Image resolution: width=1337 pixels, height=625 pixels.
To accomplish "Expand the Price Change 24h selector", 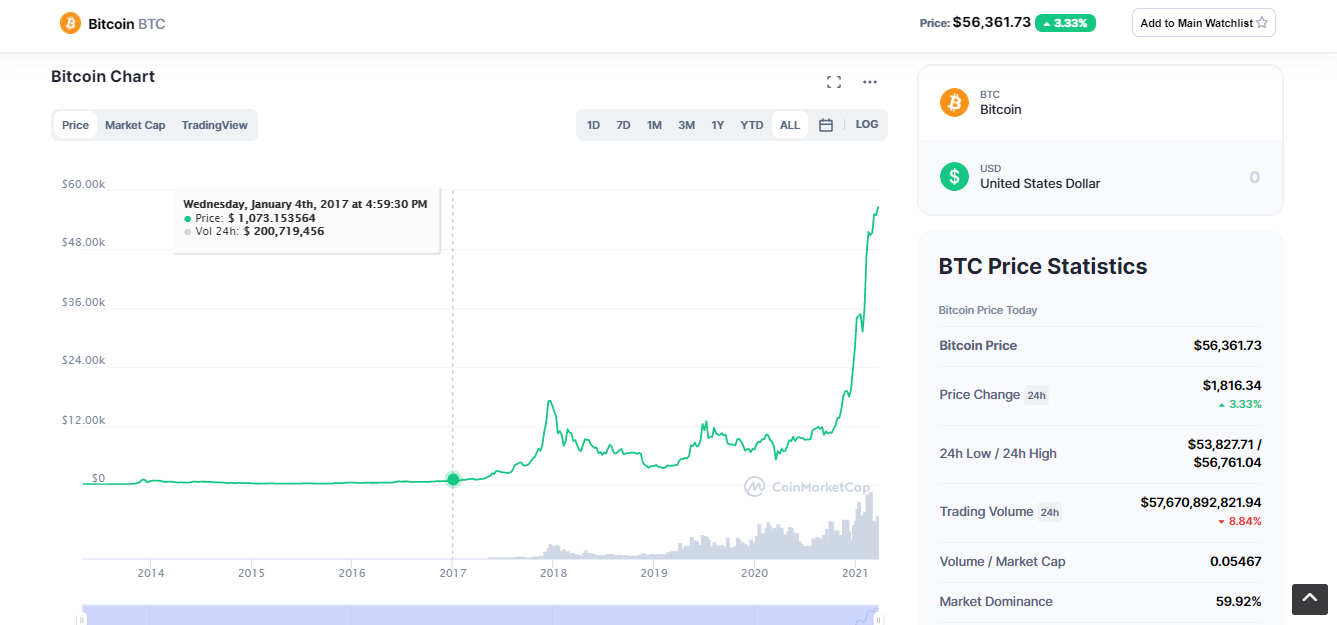I will pos(1036,395).
